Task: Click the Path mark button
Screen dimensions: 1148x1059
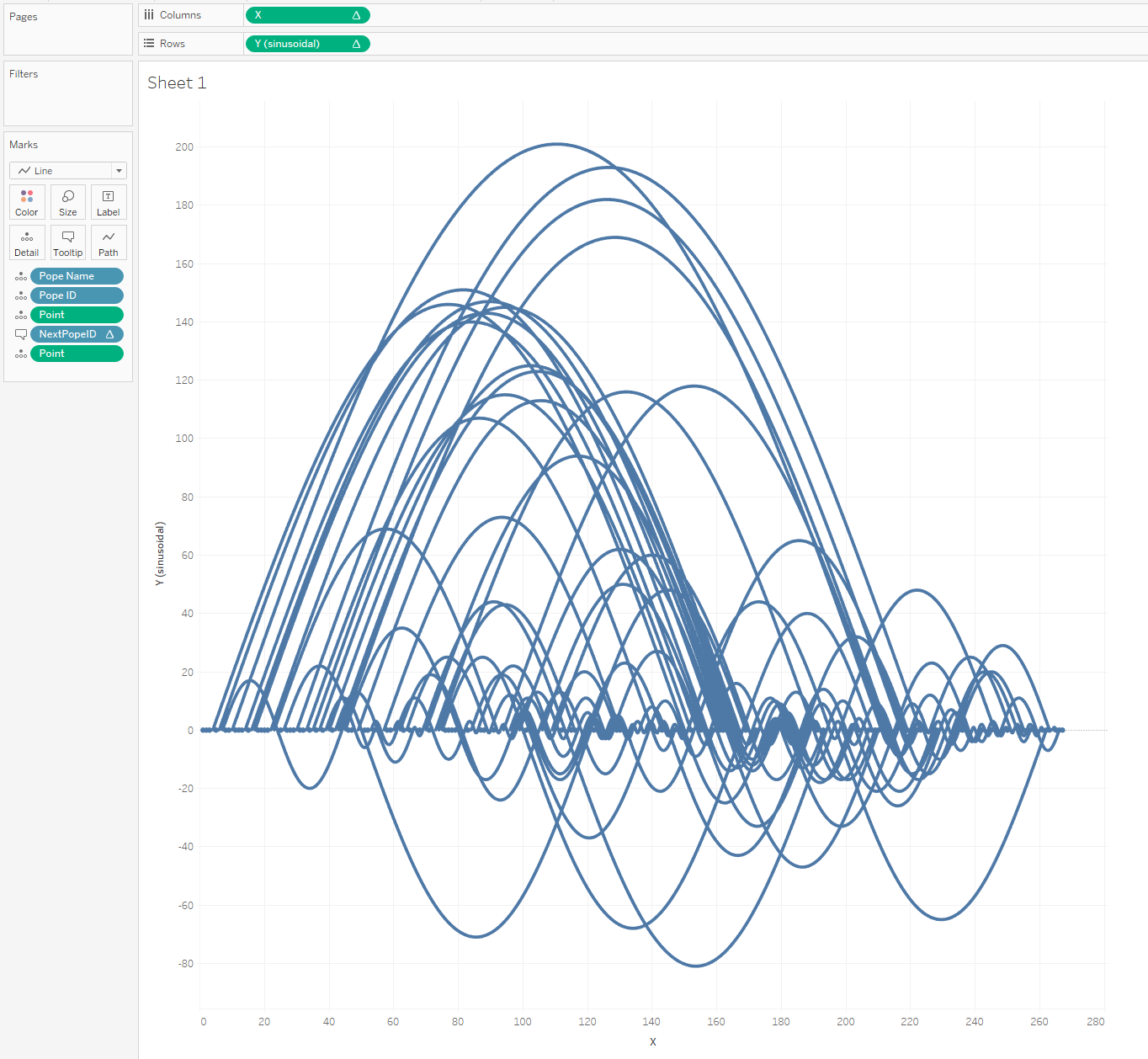Action: point(109,242)
